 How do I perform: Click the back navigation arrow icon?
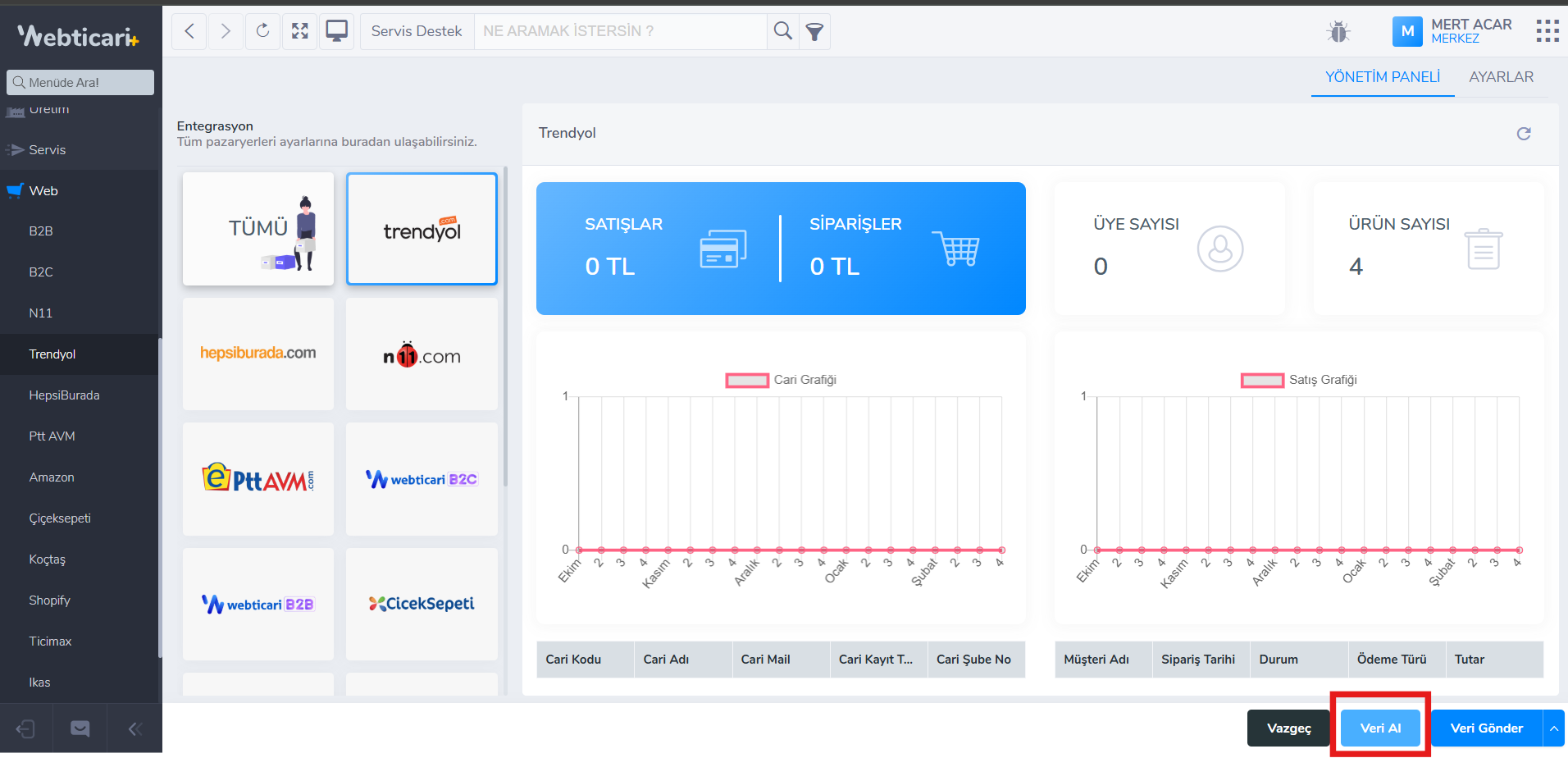click(x=189, y=31)
